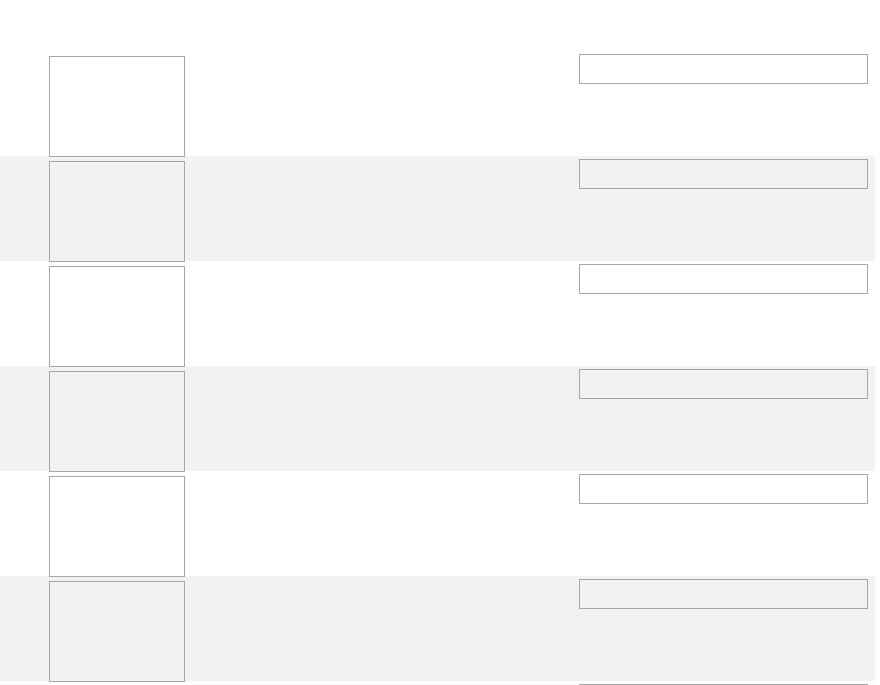Select the thumbnail placeholder in the second row
Viewport: 880px width, 685px height.
(x=117, y=211)
